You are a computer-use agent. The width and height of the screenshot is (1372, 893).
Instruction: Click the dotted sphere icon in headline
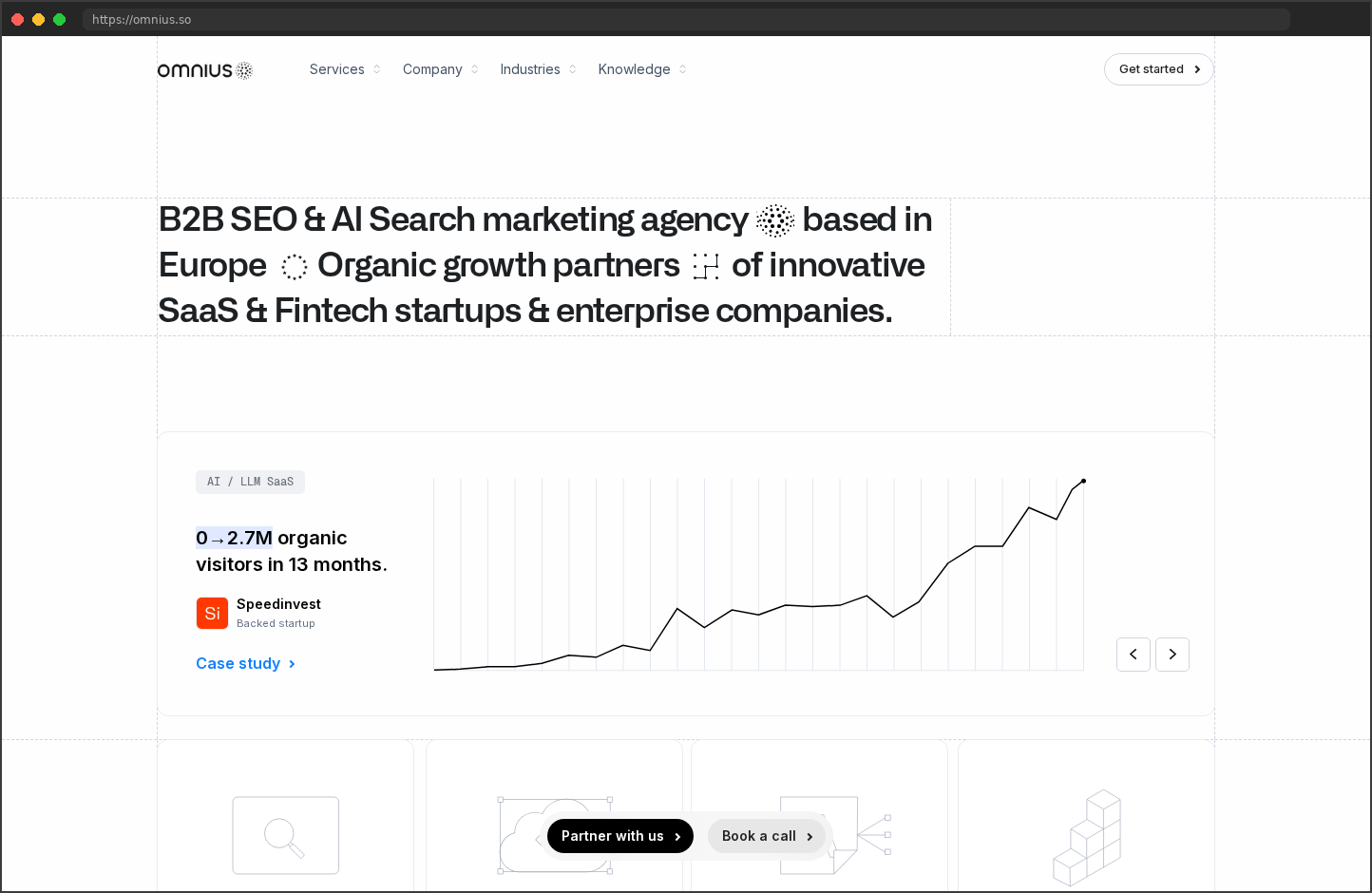coord(775,220)
